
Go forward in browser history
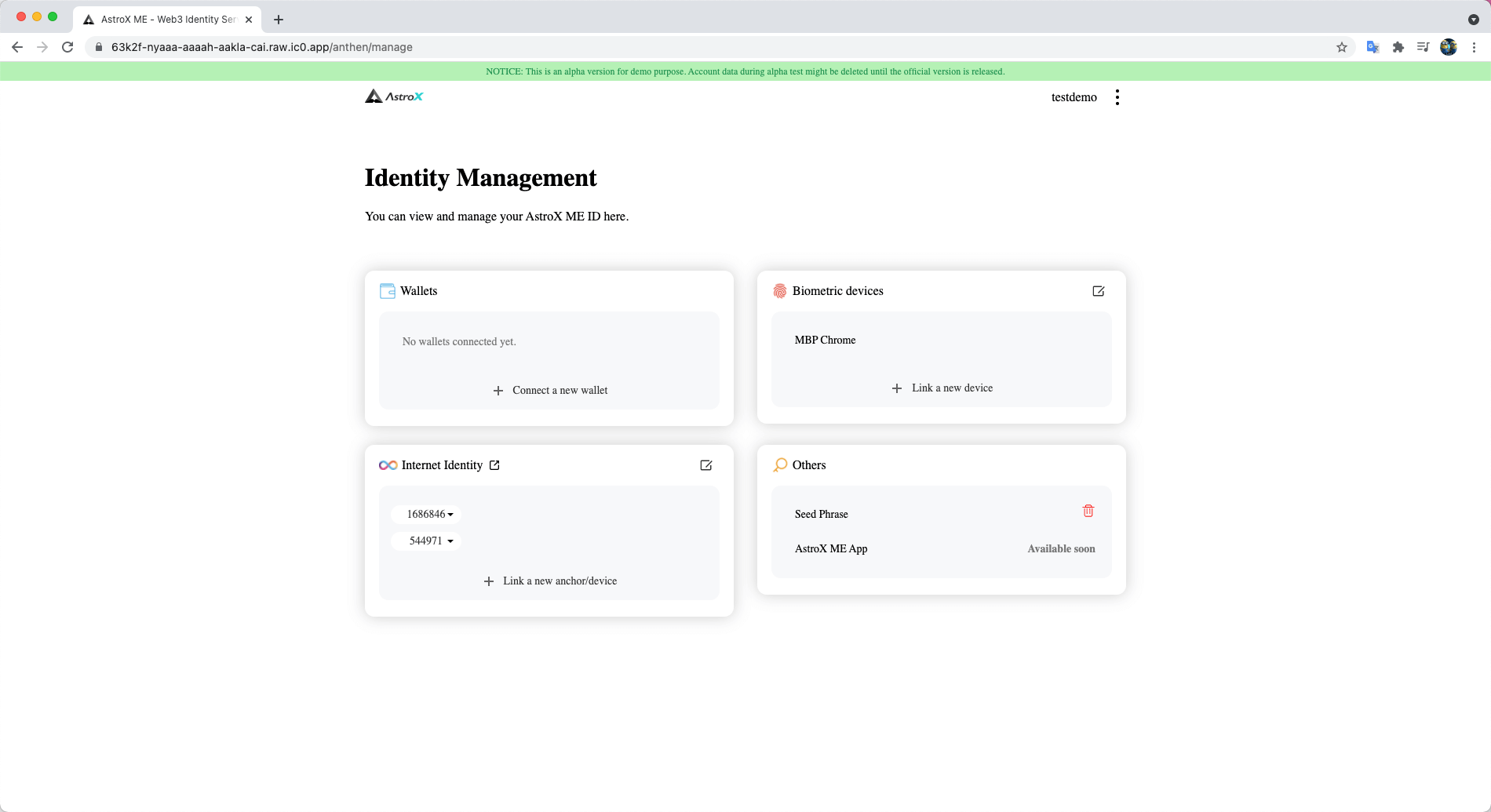coord(42,47)
